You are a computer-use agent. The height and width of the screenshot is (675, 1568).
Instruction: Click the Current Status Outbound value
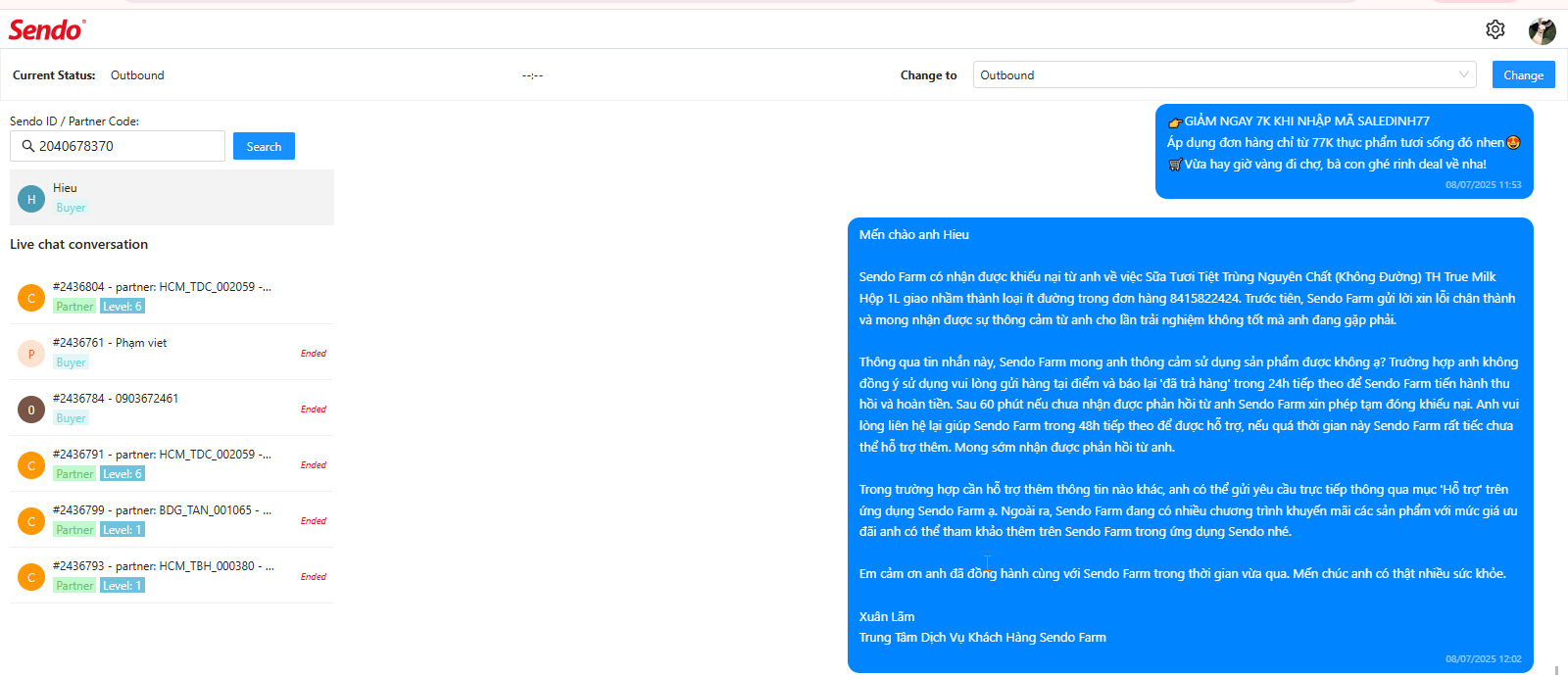pos(137,75)
